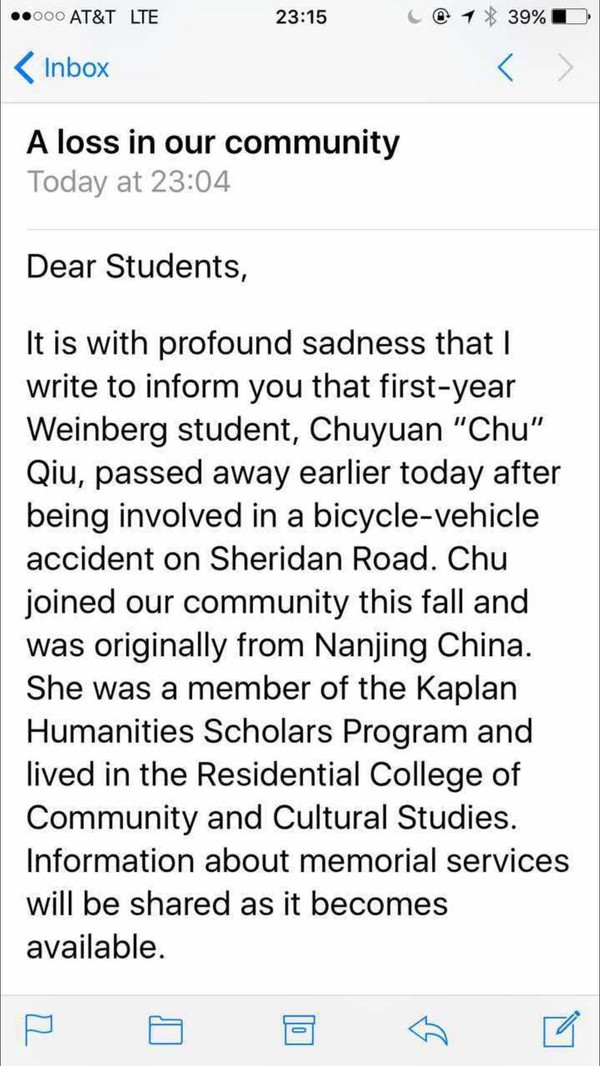Return to Inbox via back button
This screenshot has width=600, height=1066.
coord(62,68)
